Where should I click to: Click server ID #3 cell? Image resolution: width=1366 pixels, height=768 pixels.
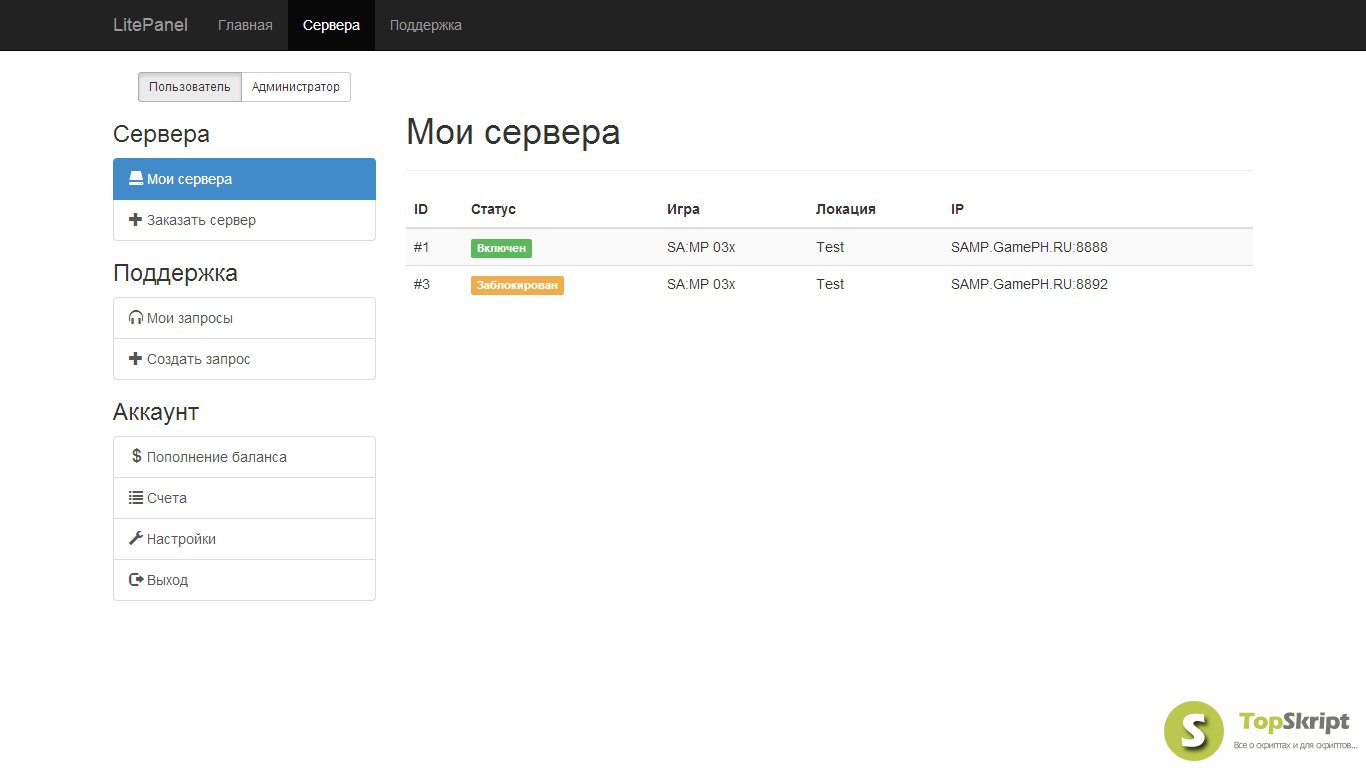pos(422,284)
